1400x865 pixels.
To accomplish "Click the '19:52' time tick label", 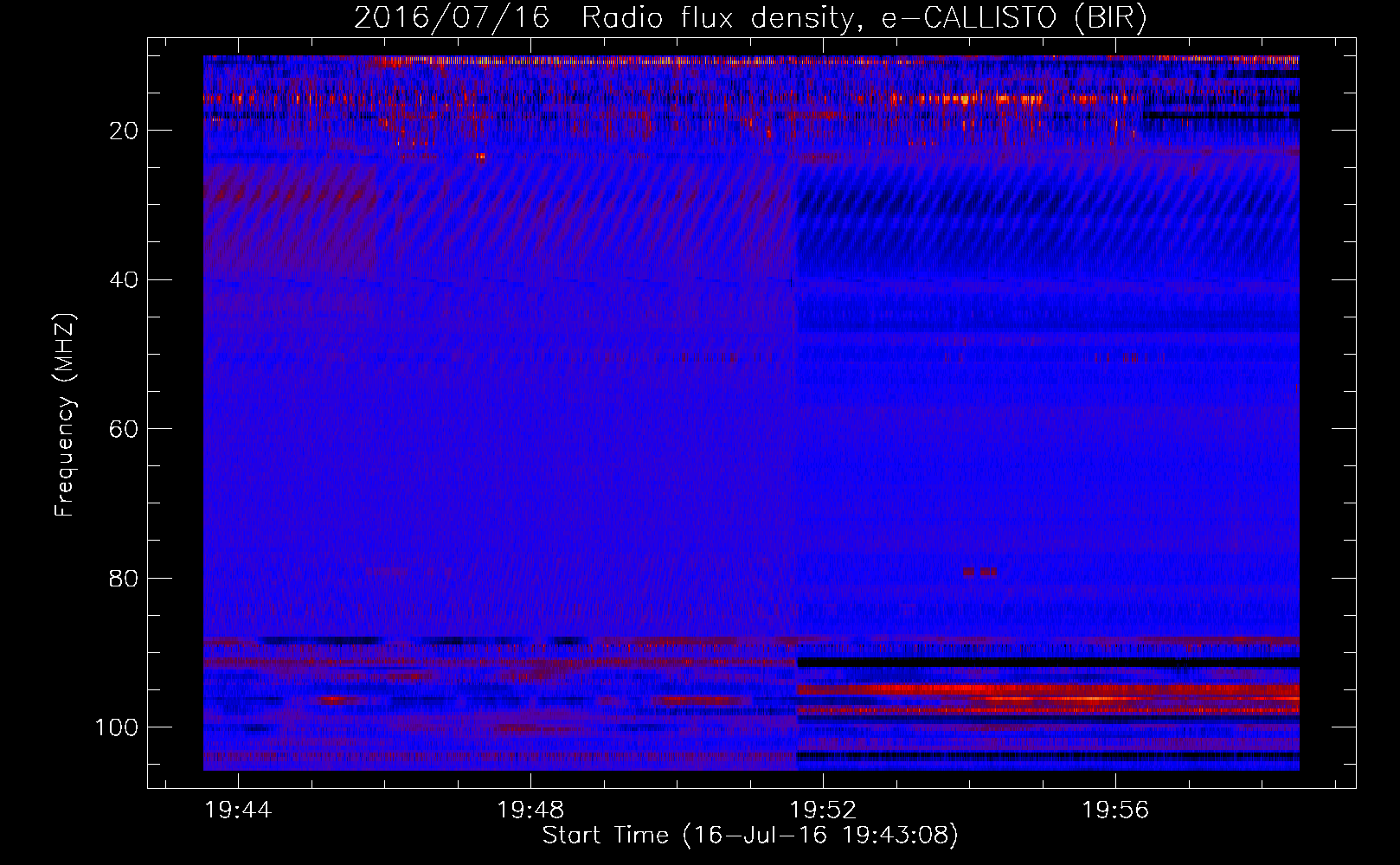I will (823, 811).
